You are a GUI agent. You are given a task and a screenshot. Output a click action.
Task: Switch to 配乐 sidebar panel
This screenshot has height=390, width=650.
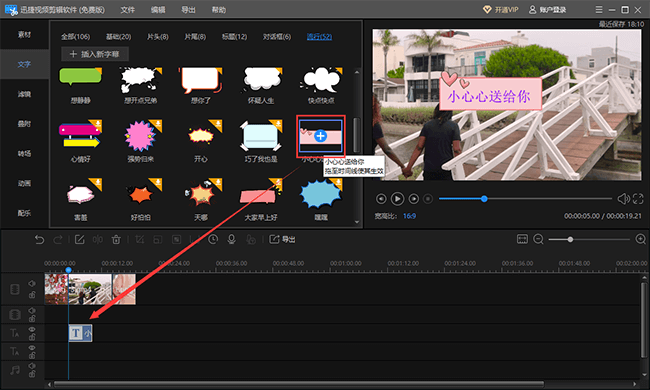coord(24,213)
